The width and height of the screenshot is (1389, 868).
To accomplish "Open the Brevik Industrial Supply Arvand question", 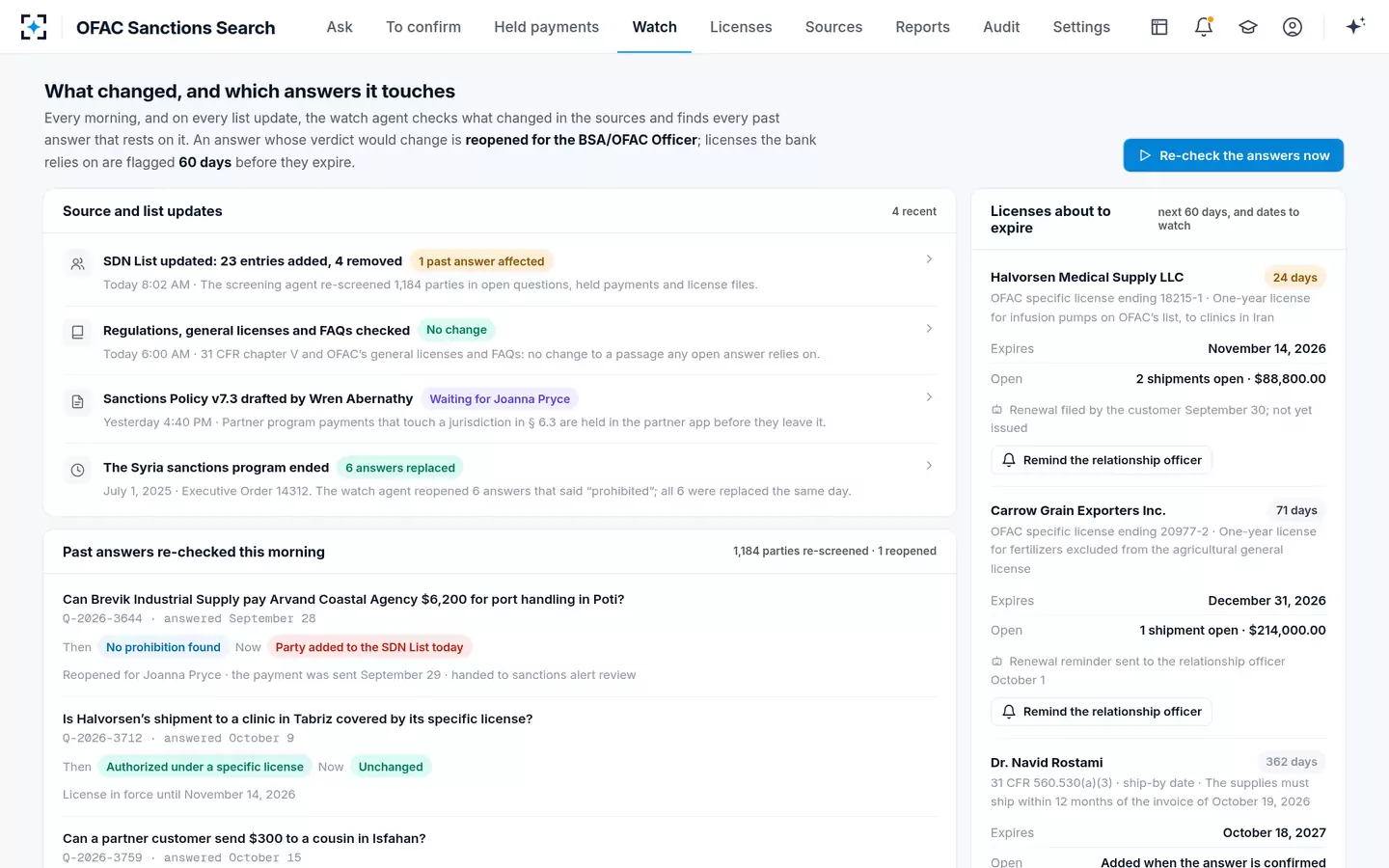I will click(343, 599).
